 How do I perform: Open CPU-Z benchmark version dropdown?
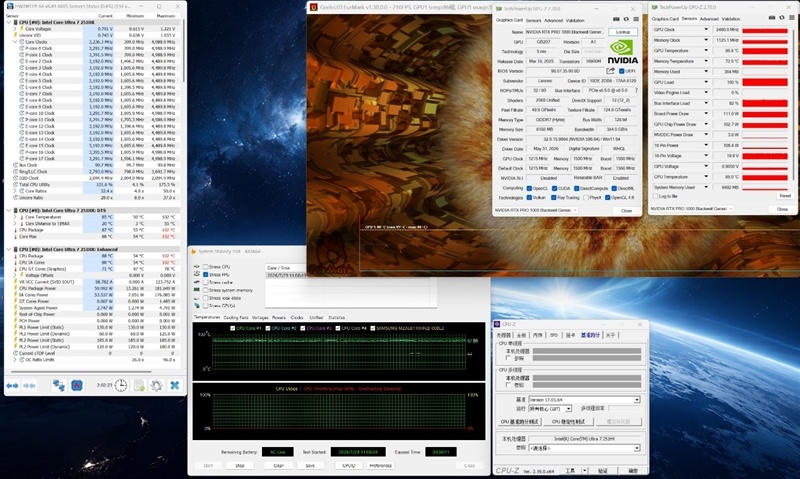coord(584,400)
